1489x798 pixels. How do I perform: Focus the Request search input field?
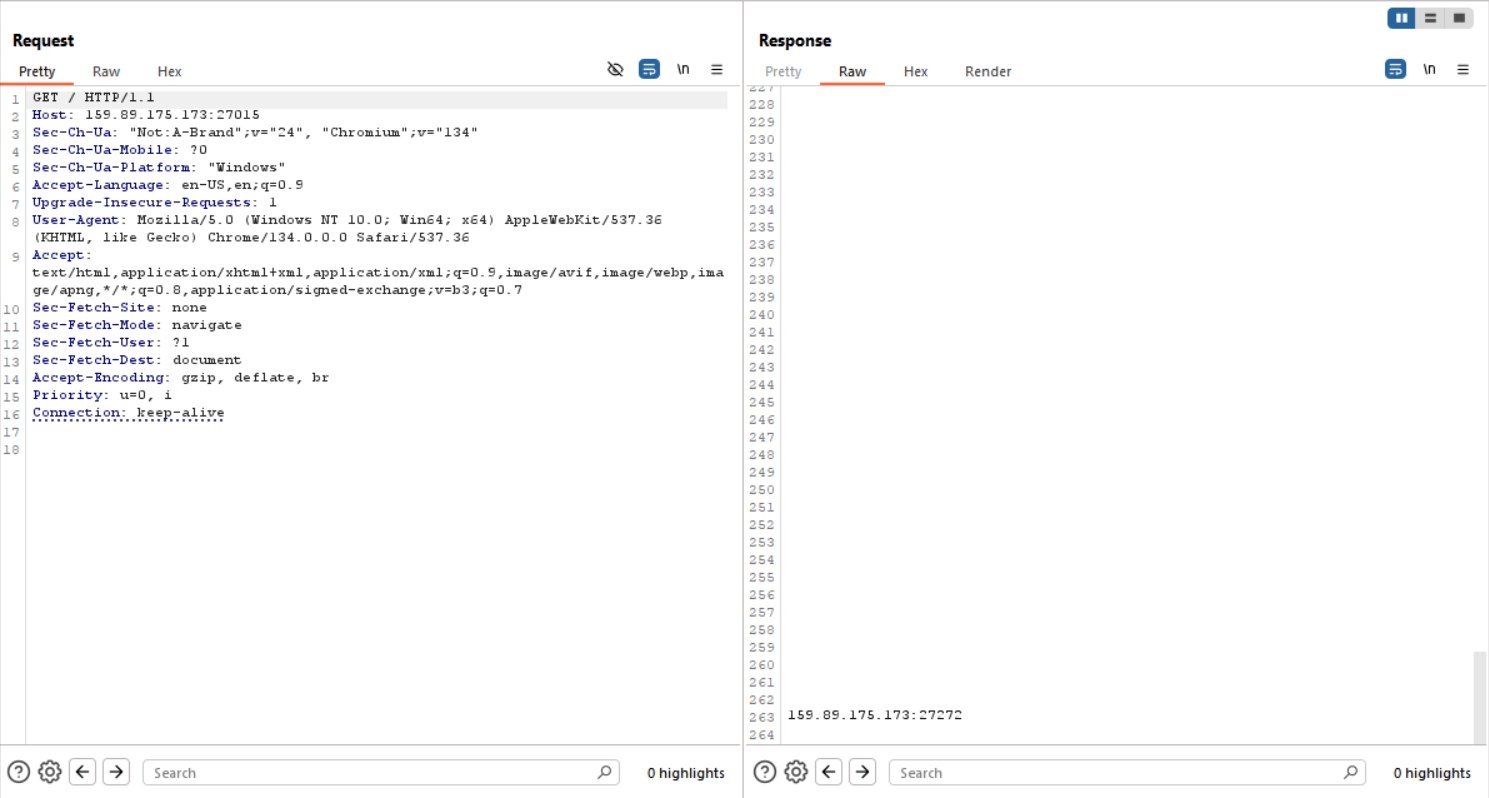point(380,772)
